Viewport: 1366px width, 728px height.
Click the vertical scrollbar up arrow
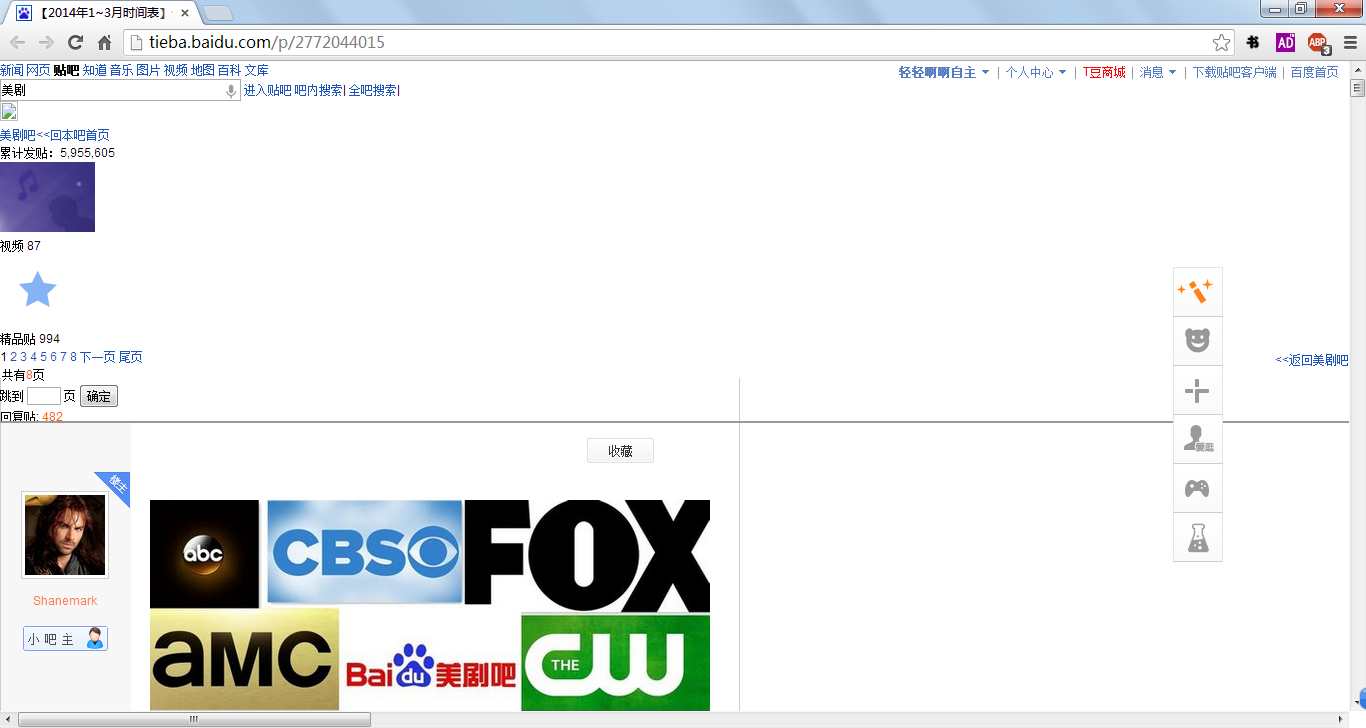coord(1357,70)
